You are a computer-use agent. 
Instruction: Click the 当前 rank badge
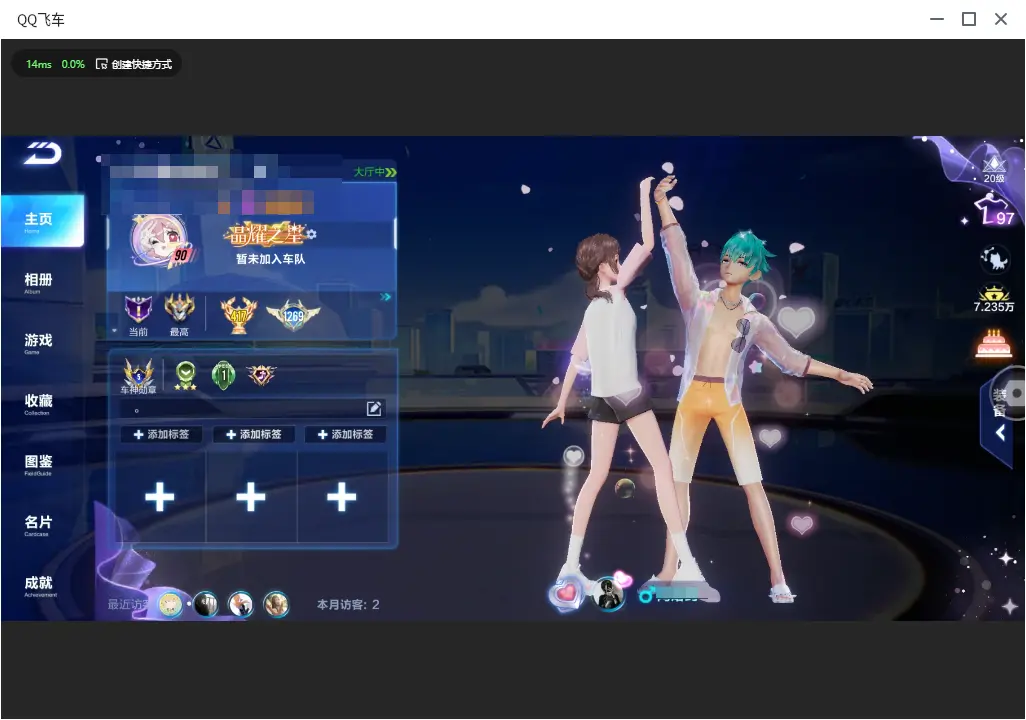pyautogui.click(x=138, y=310)
